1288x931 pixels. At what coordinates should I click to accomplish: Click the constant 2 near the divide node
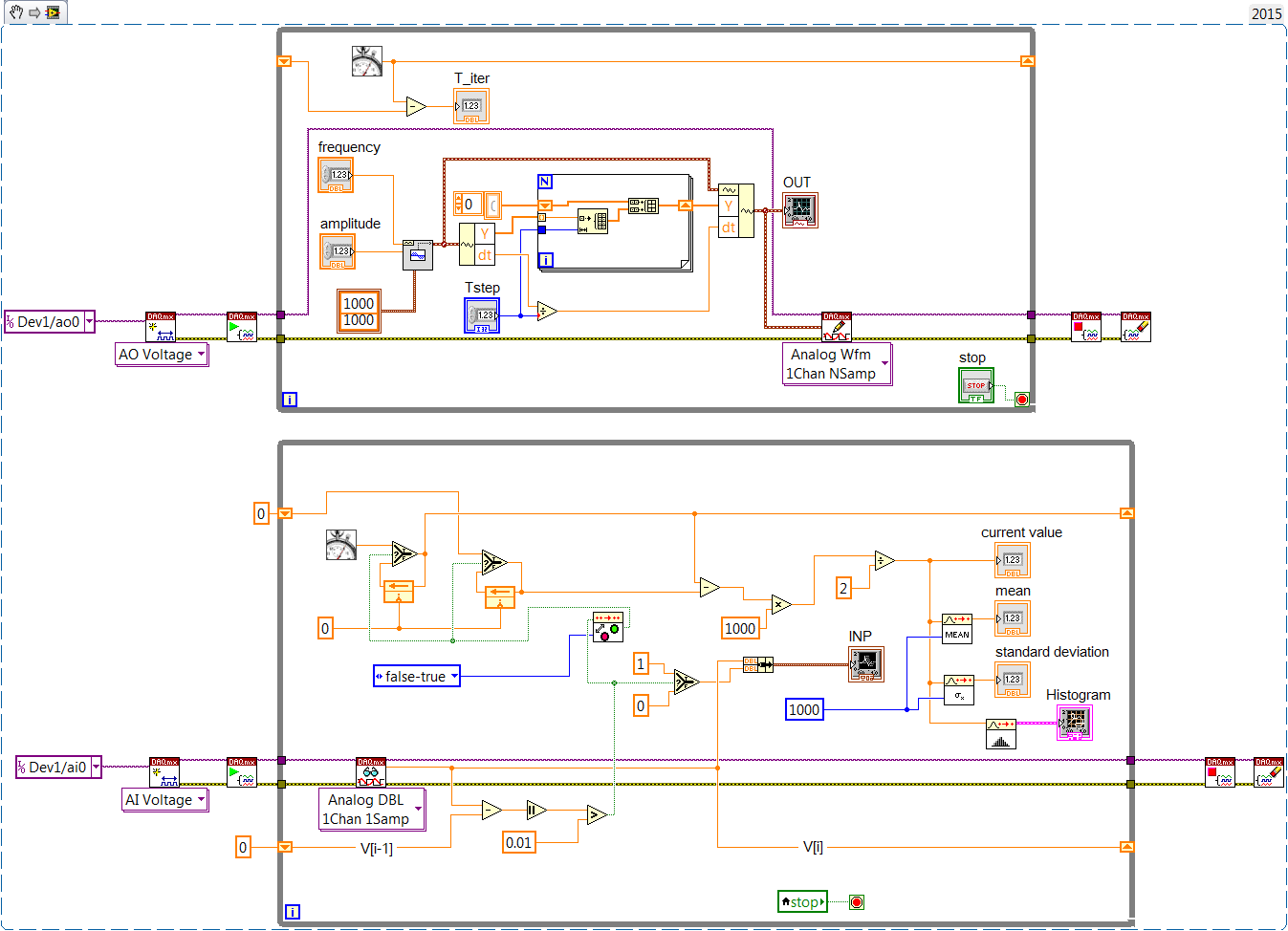coord(843,588)
